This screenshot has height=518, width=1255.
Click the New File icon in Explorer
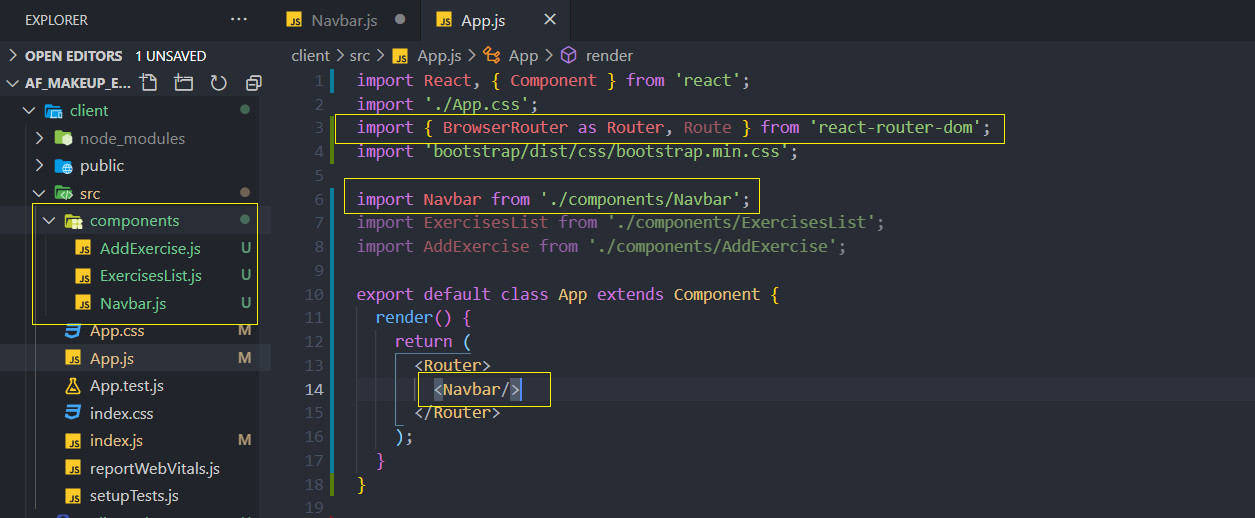[x=149, y=83]
